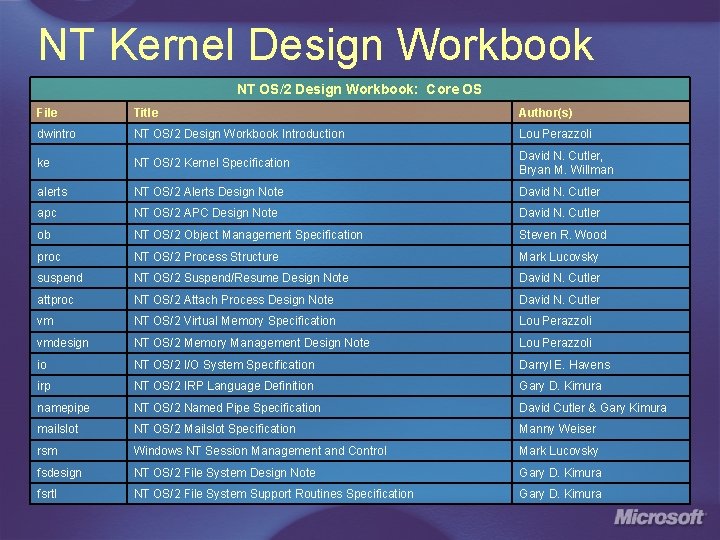
Task: Click the slide title 'NT Kernel Design Workbook'
Action: [x=316, y=45]
